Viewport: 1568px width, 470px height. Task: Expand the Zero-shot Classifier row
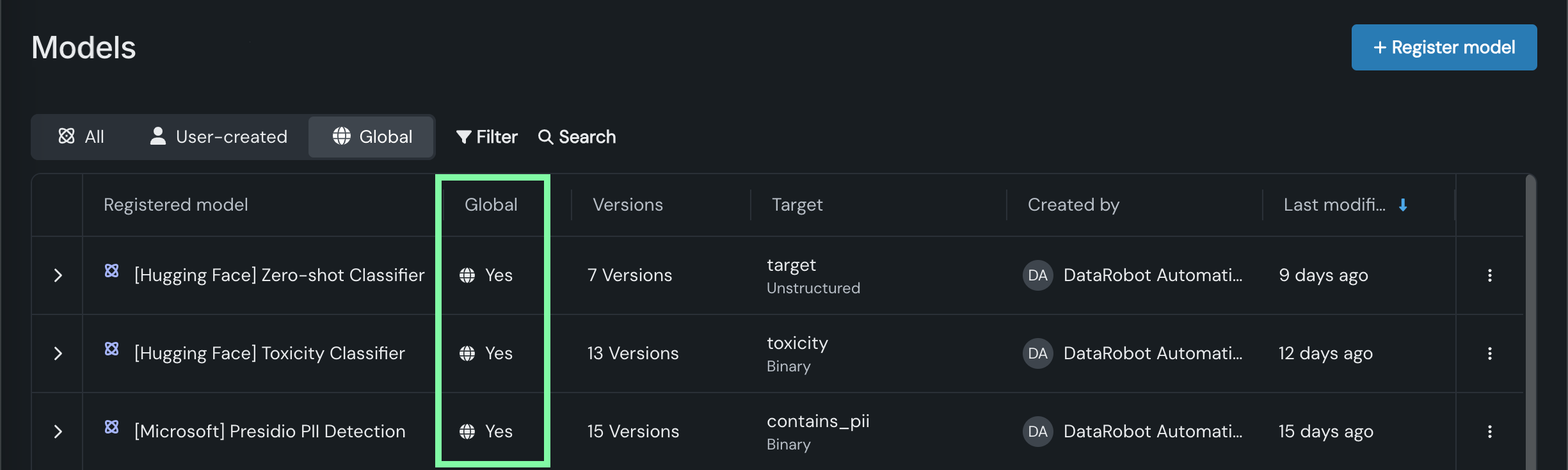58,275
